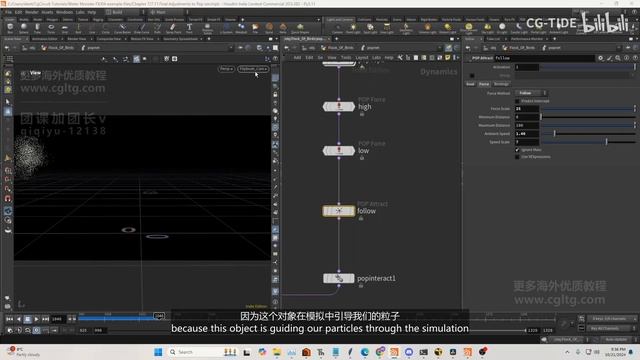640x360 pixels.
Task: Select the Spray Paint shelf tool
Action: [x=173, y=28]
